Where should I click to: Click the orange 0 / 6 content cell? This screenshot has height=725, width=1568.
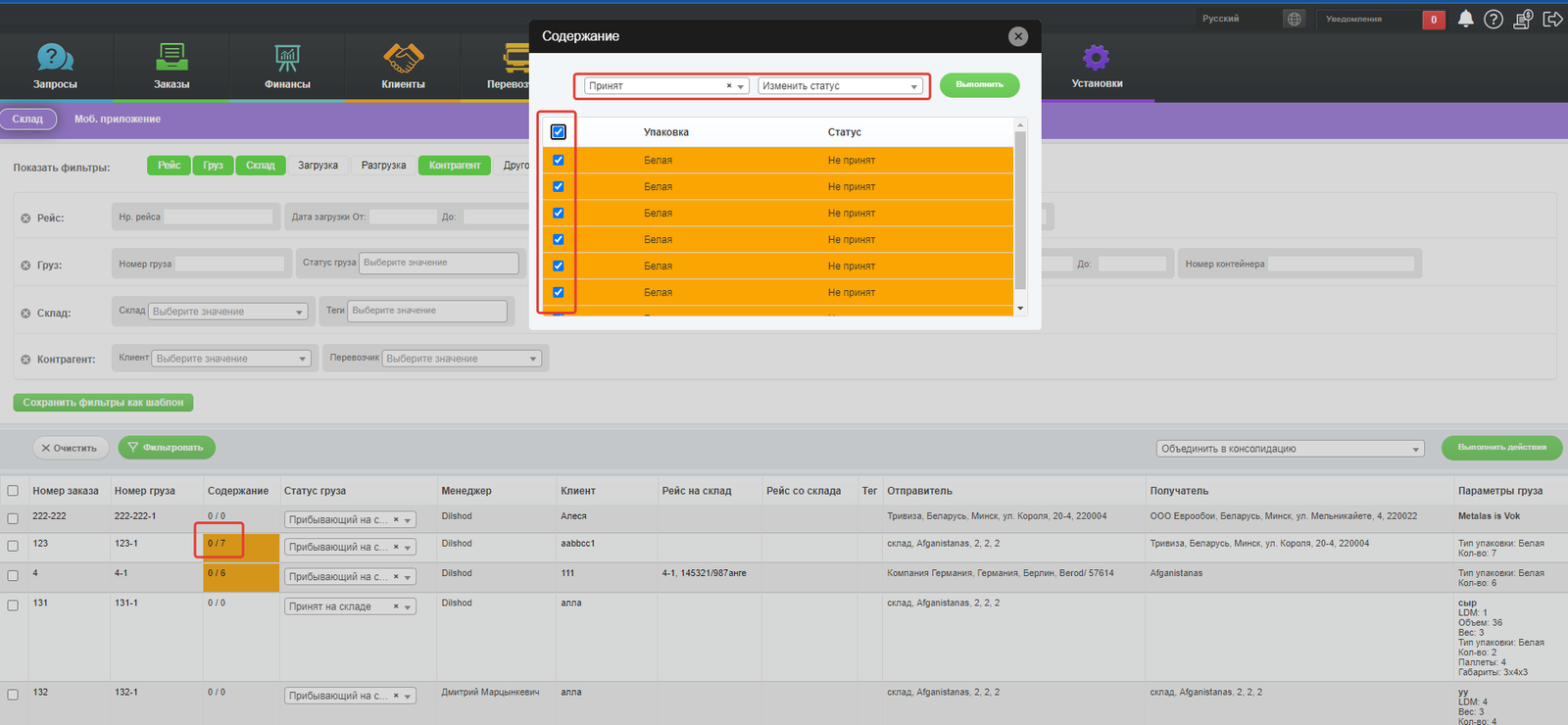point(241,577)
